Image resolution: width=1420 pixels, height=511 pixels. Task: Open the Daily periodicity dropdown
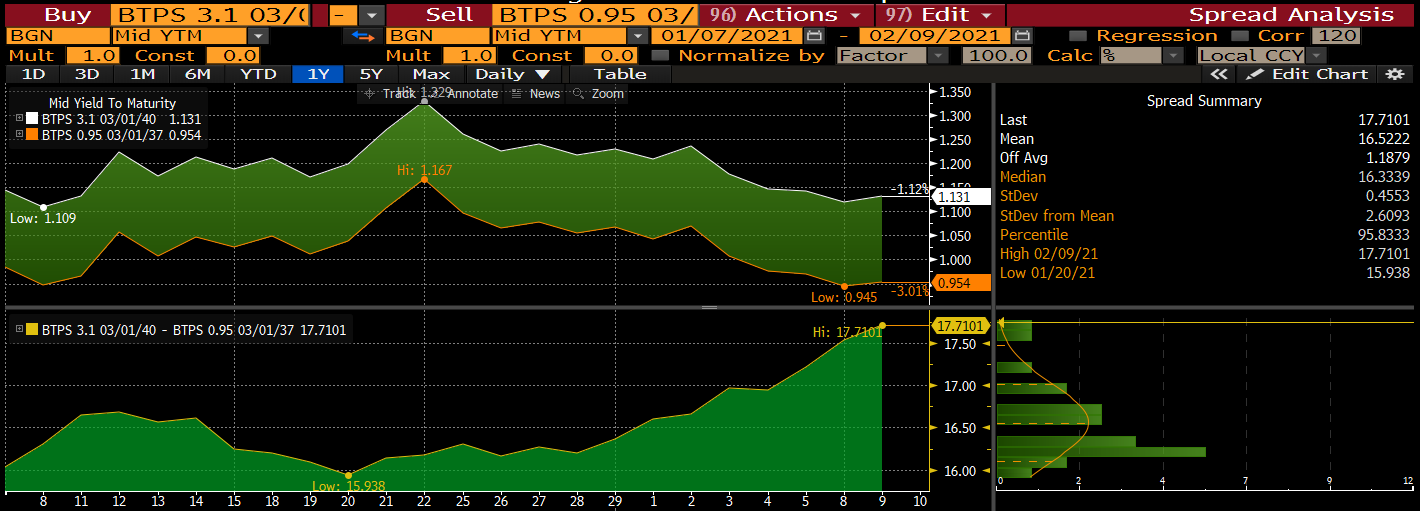[513, 74]
